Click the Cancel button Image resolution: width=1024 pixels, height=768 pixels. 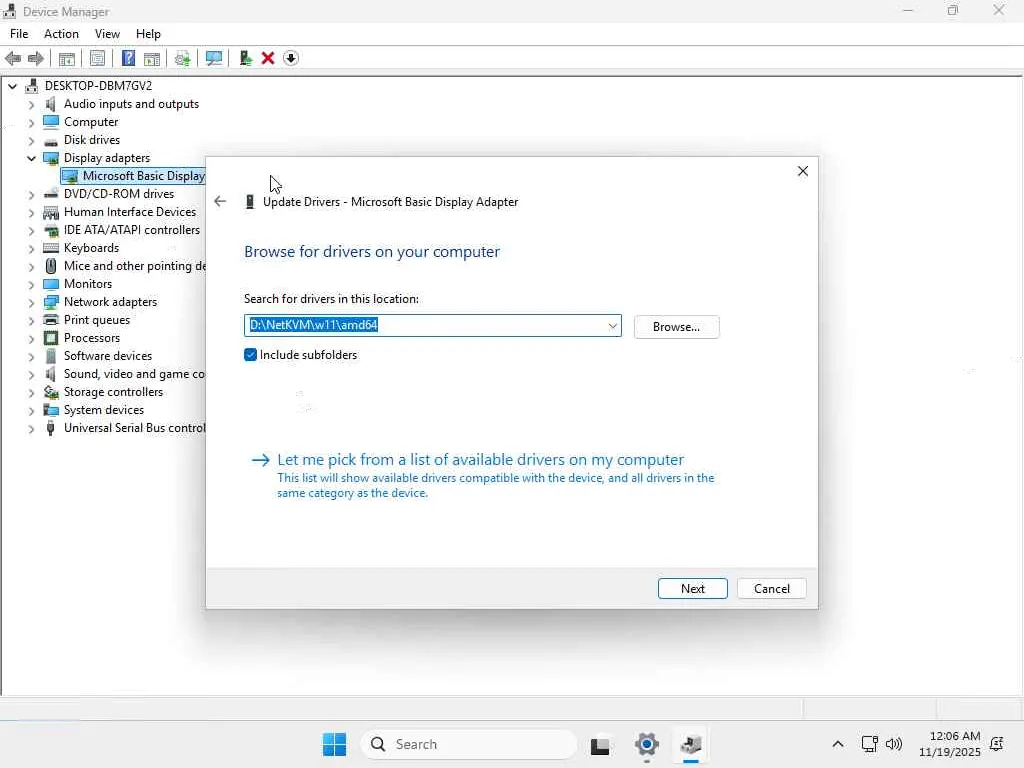(x=771, y=588)
